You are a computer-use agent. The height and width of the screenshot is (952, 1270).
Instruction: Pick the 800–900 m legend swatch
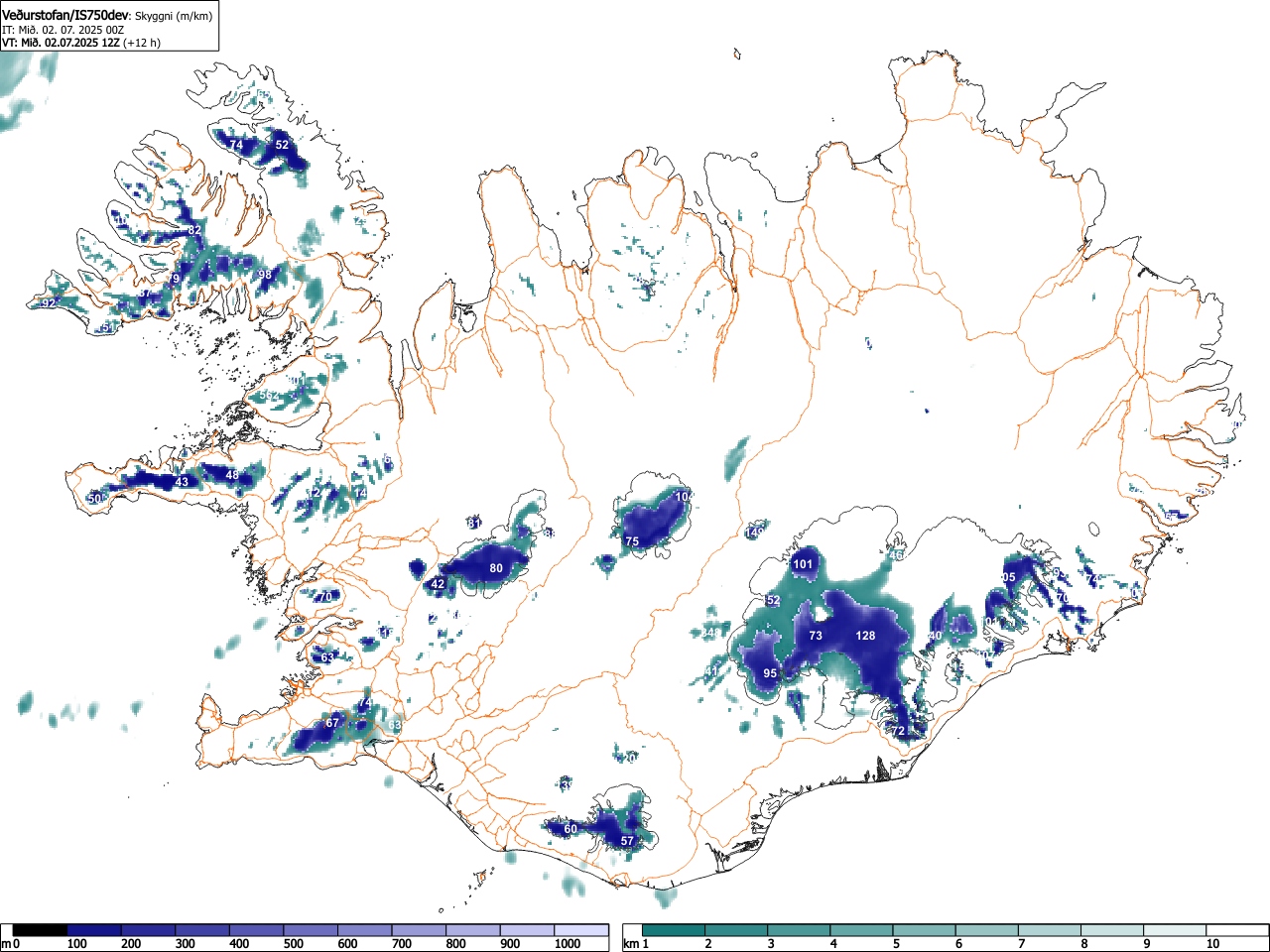click(474, 930)
